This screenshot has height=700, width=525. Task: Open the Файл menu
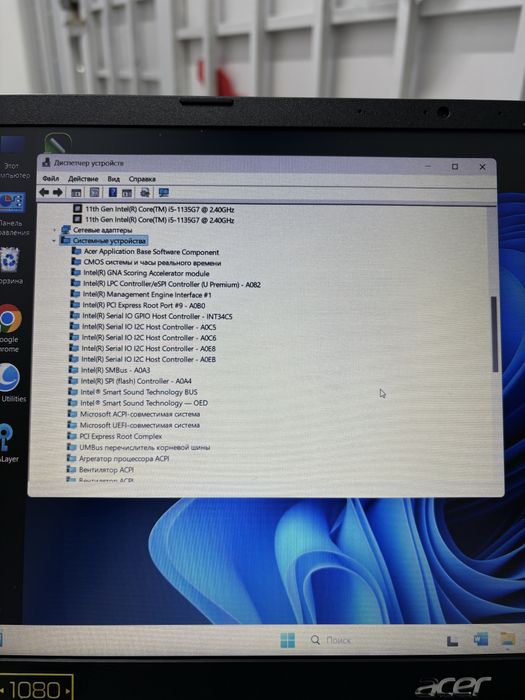(x=50, y=179)
